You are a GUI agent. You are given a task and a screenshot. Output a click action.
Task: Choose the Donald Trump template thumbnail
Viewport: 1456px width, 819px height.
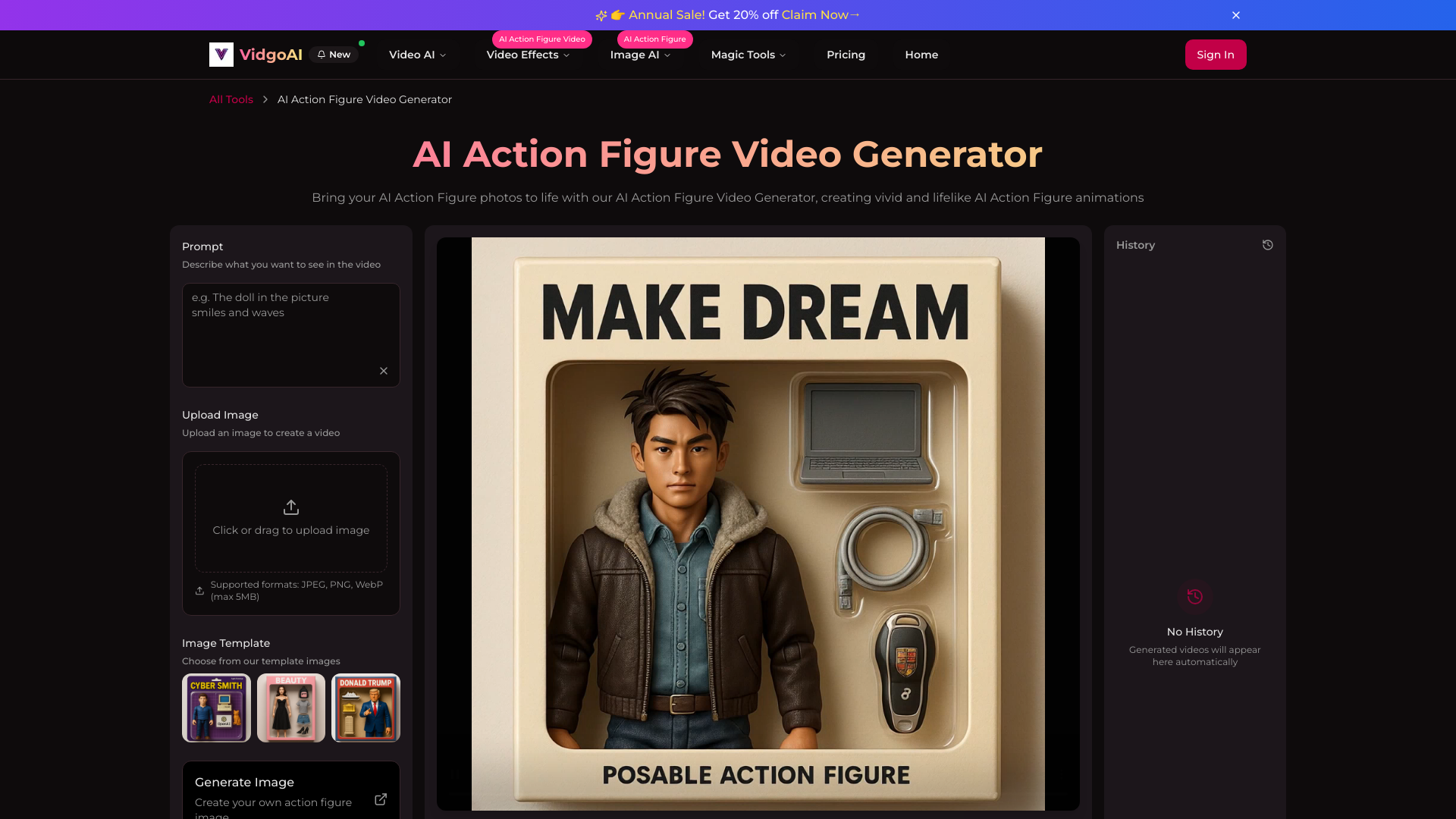(x=366, y=708)
